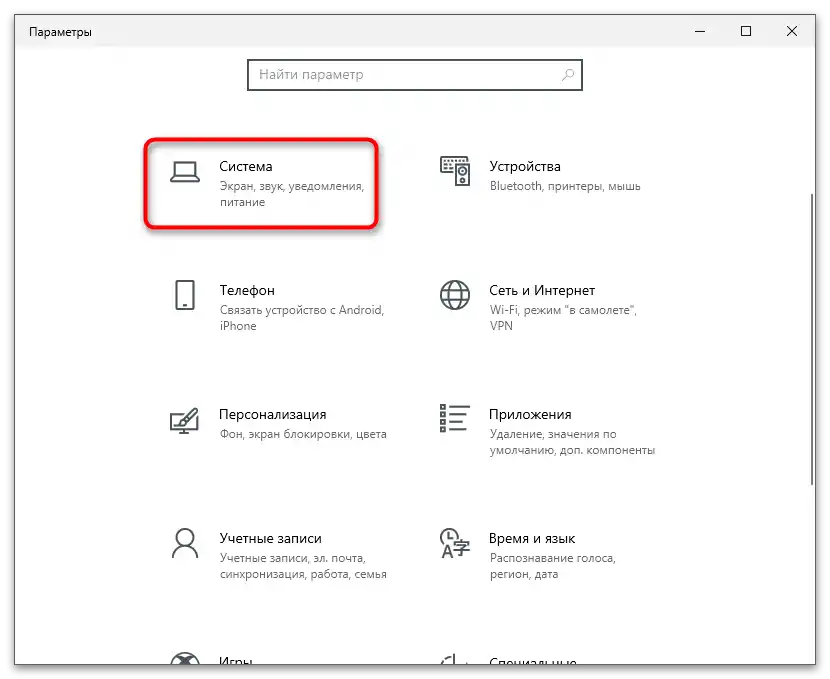Focus the Найти параметр search field
Screen dimensions: 830x679
tap(414, 75)
